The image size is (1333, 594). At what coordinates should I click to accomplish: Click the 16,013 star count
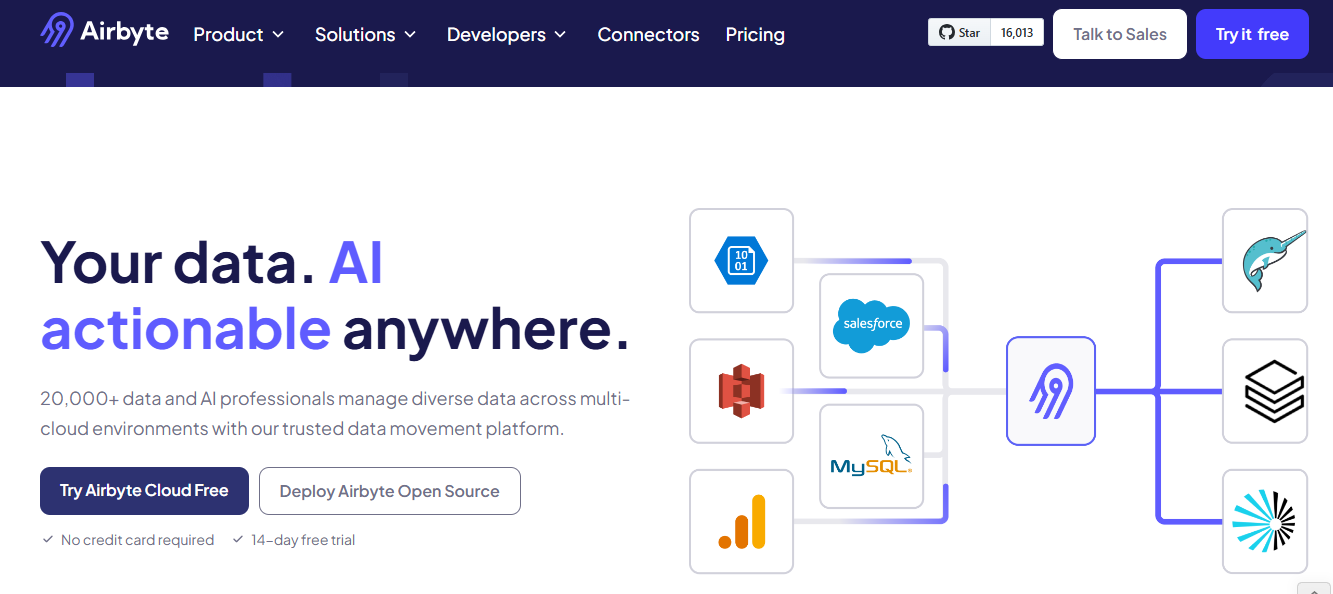[x=1017, y=33]
